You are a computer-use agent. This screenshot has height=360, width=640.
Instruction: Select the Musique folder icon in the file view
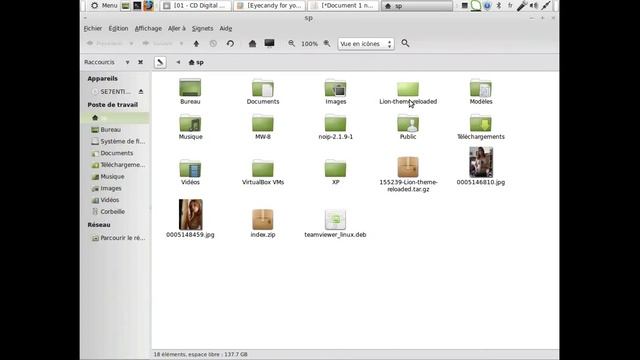point(190,123)
